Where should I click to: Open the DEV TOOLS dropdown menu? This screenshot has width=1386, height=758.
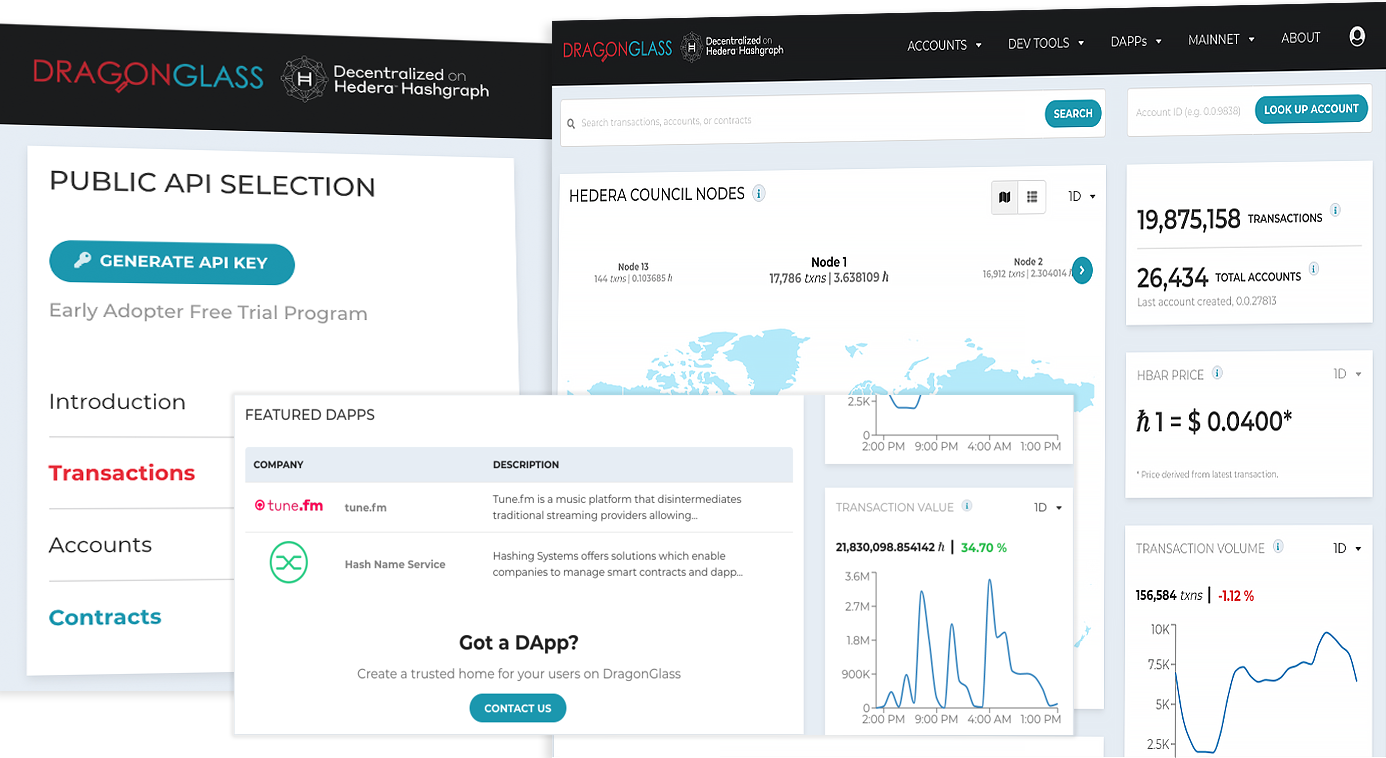point(1046,43)
